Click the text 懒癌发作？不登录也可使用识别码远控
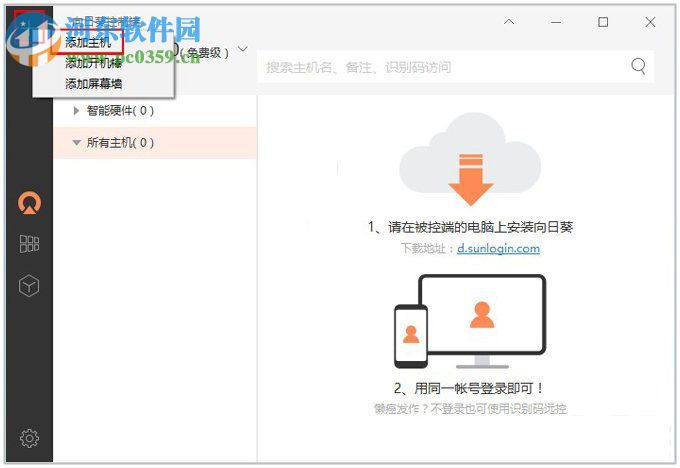Image resolution: width=680 pixels, height=468 pixels. pos(470,409)
